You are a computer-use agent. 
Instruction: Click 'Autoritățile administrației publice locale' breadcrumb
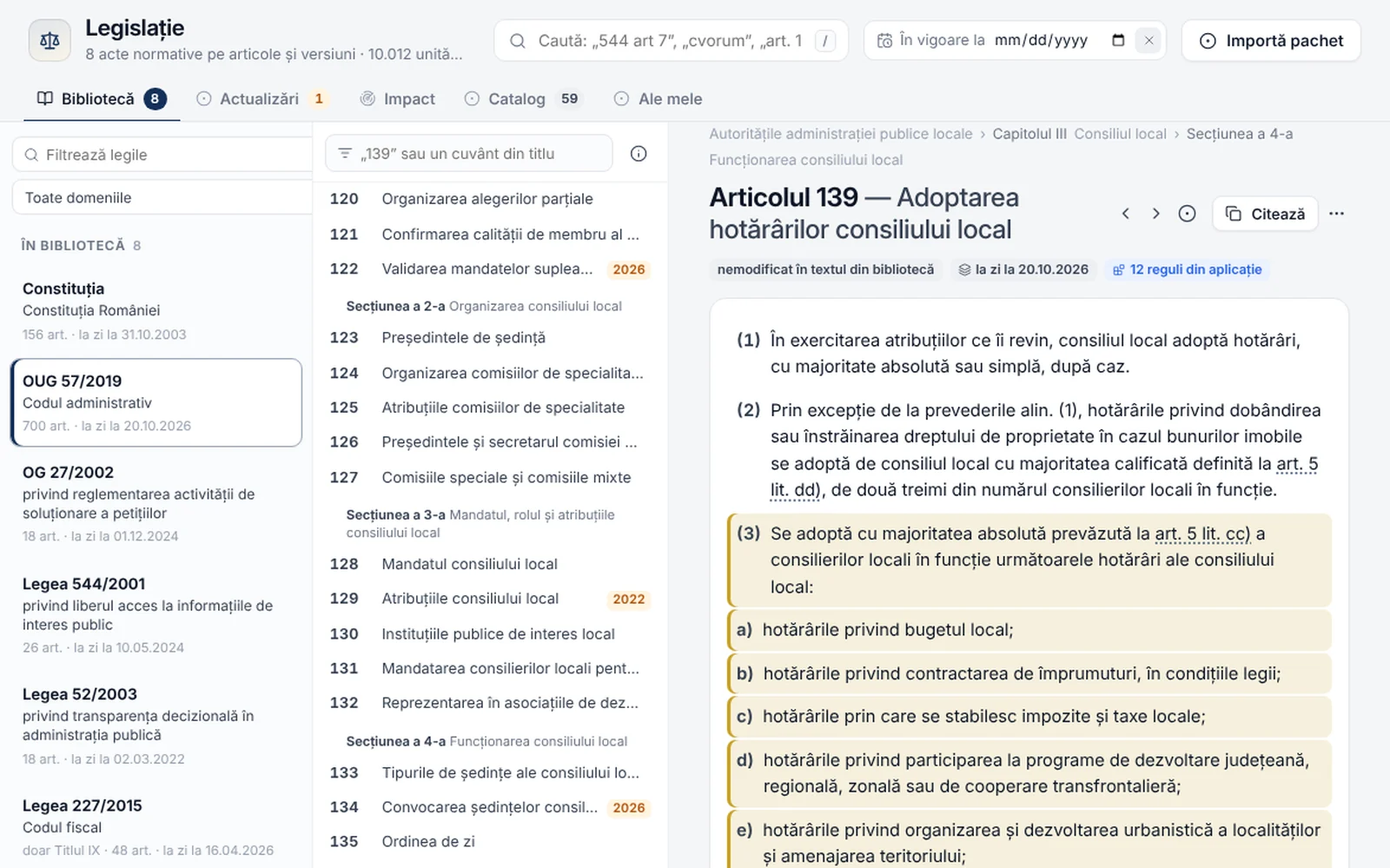841,134
